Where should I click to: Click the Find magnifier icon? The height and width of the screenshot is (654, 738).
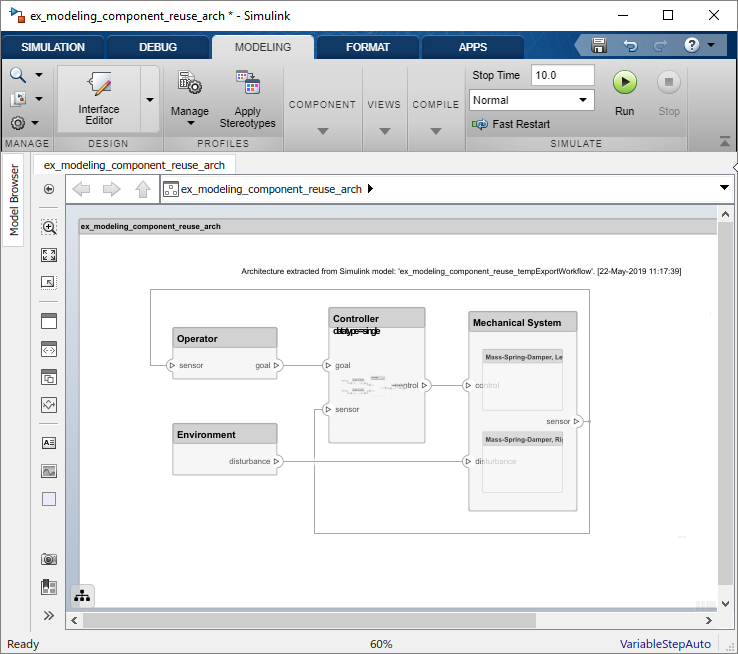click(x=18, y=74)
